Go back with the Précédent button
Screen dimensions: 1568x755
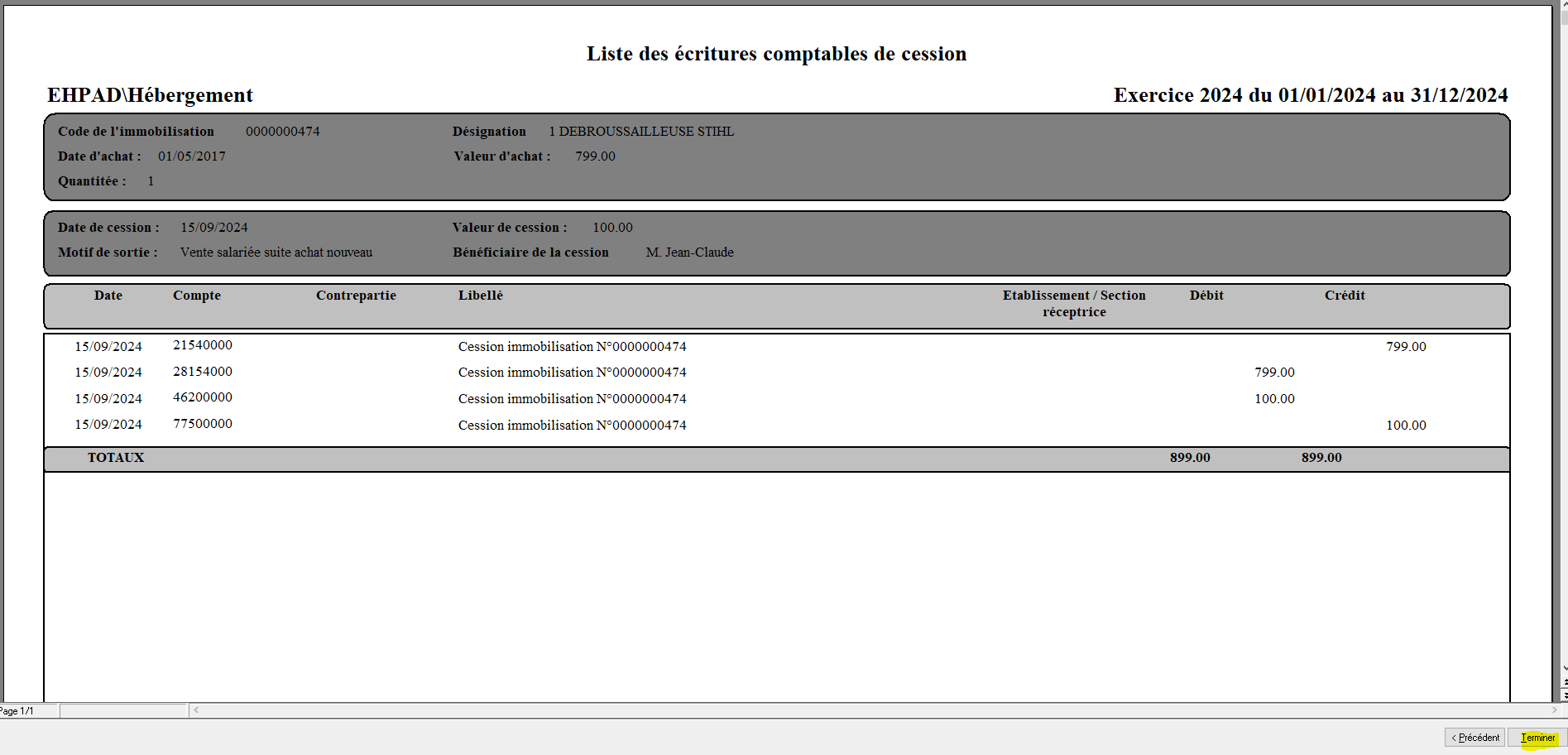click(x=1474, y=738)
